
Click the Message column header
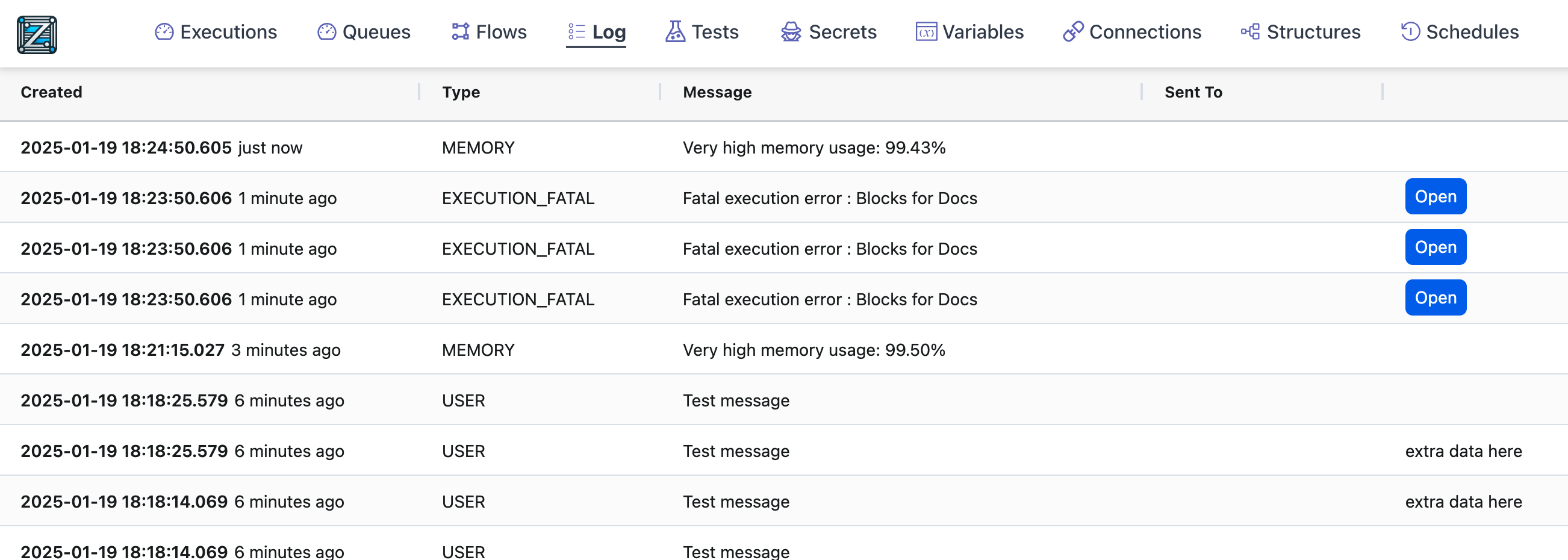click(717, 92)
